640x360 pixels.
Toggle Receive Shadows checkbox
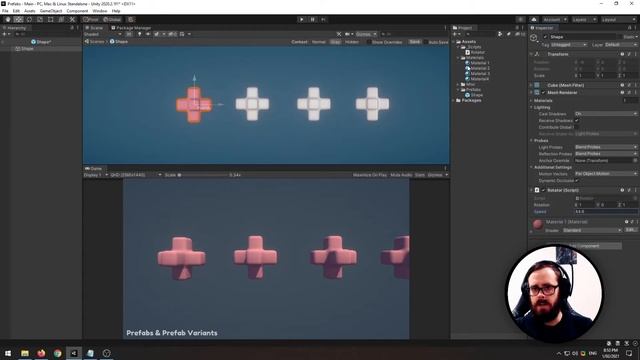click(577, 120)
